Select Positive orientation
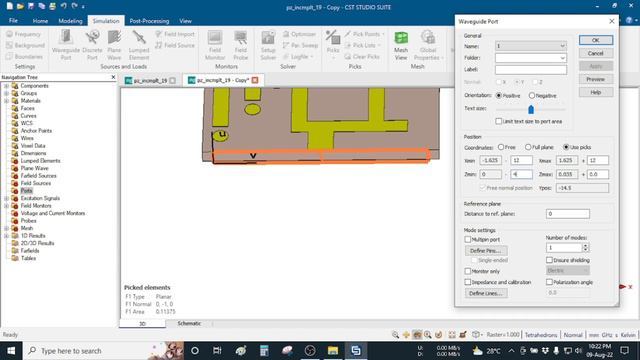640x360 pixels. point(498,96)
